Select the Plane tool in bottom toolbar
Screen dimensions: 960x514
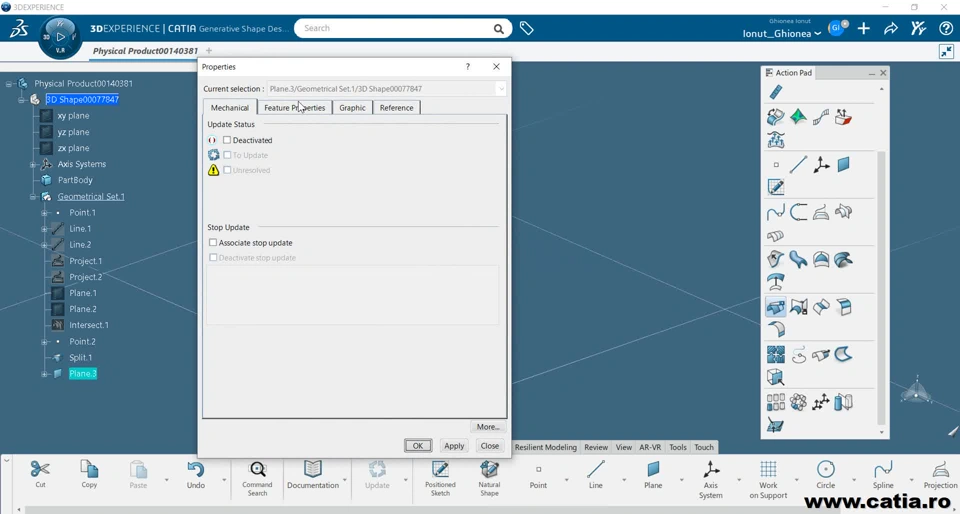point(653,469)
